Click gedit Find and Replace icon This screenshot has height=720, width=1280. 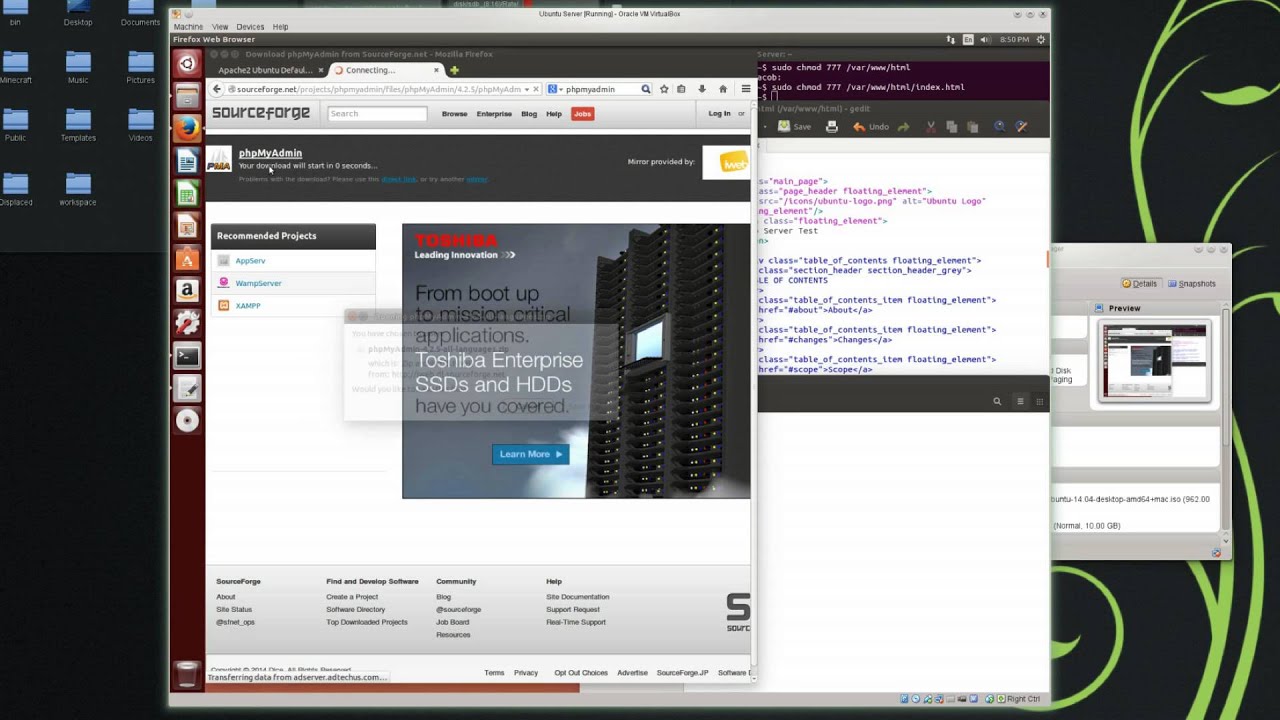pos(1021,127)
